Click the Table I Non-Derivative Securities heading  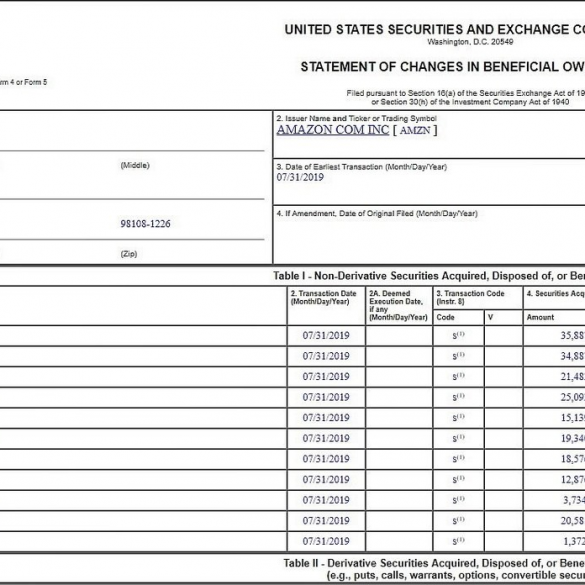(429, 276)
